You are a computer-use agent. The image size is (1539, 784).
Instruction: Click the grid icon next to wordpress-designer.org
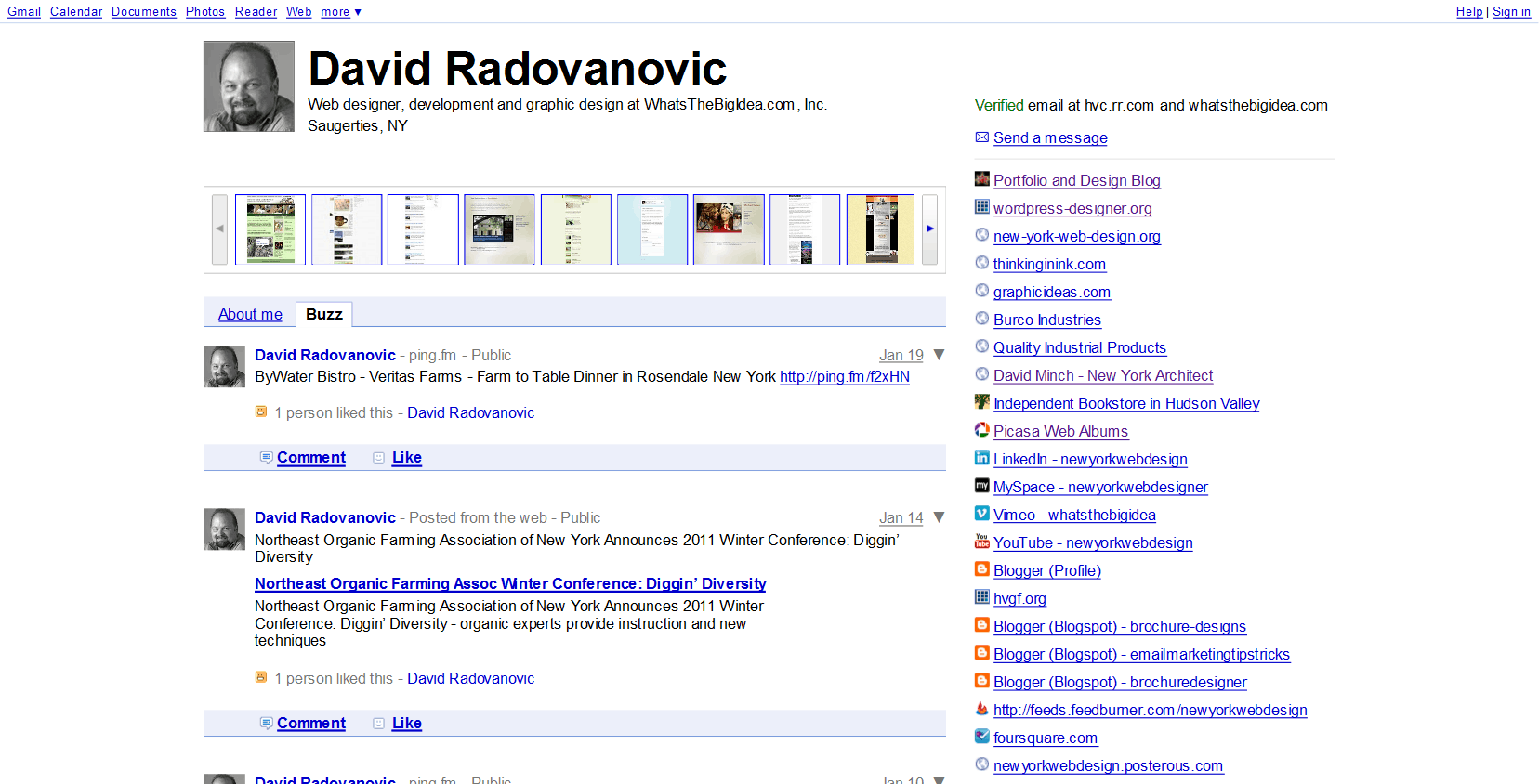click(x=981, y=206)
